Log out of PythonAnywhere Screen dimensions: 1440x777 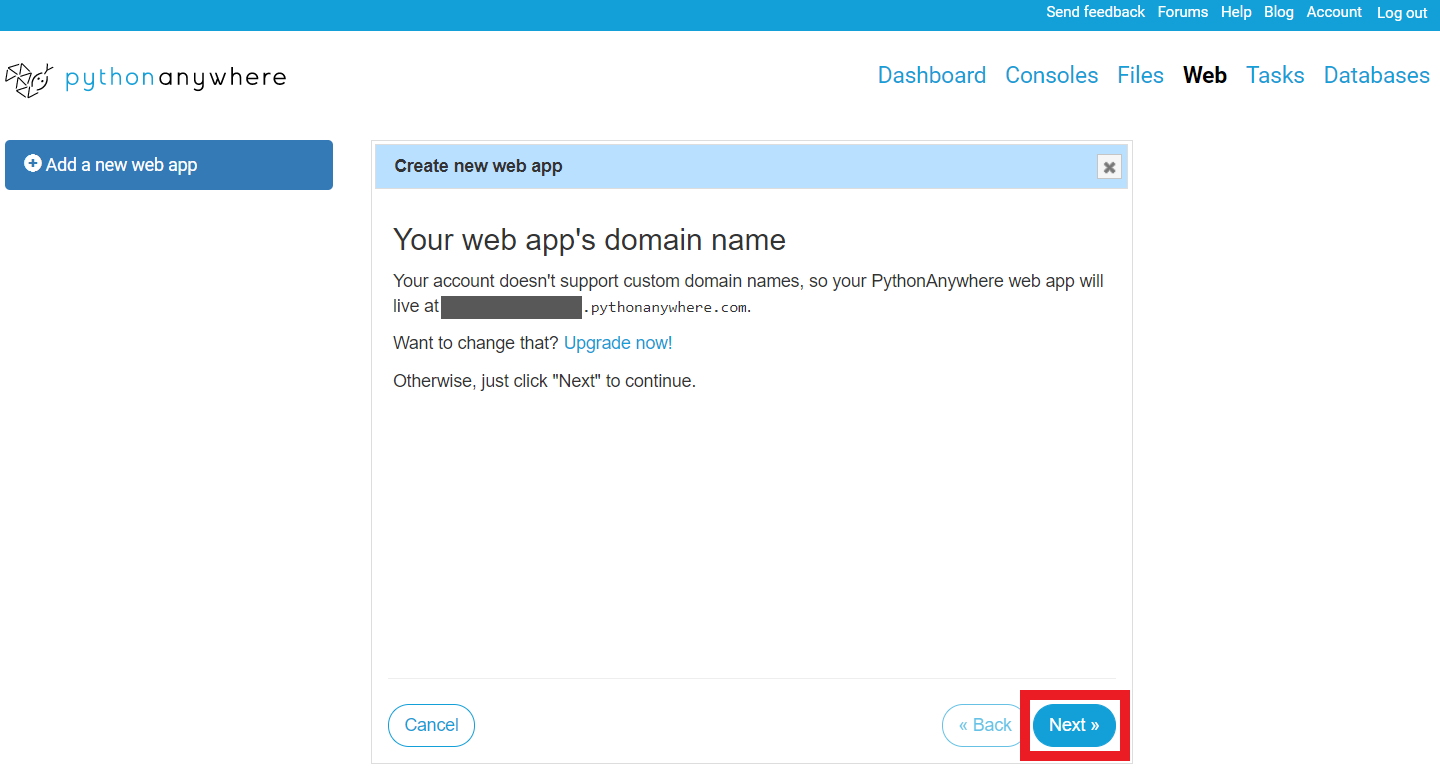[x=1401, y=13]
